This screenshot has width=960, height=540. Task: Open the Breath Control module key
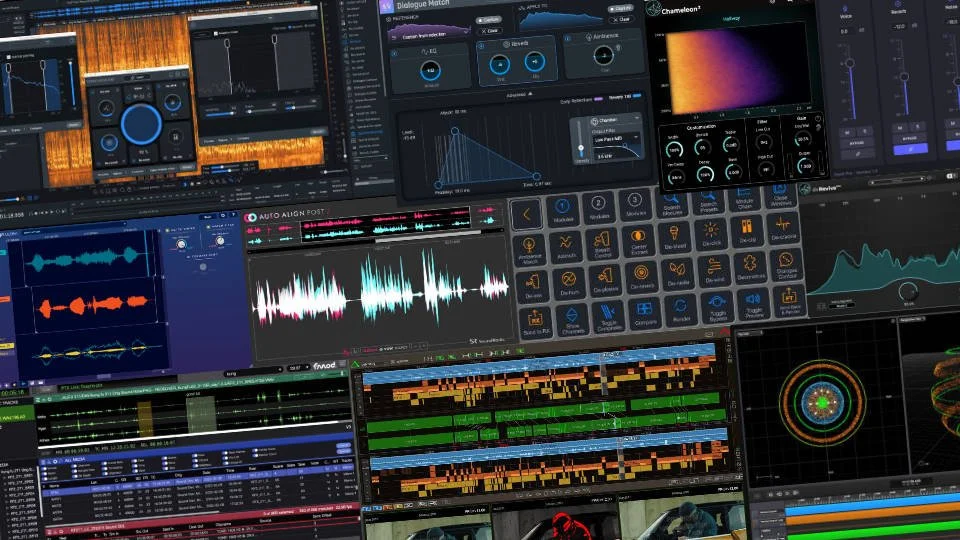[x=602, y=244]
